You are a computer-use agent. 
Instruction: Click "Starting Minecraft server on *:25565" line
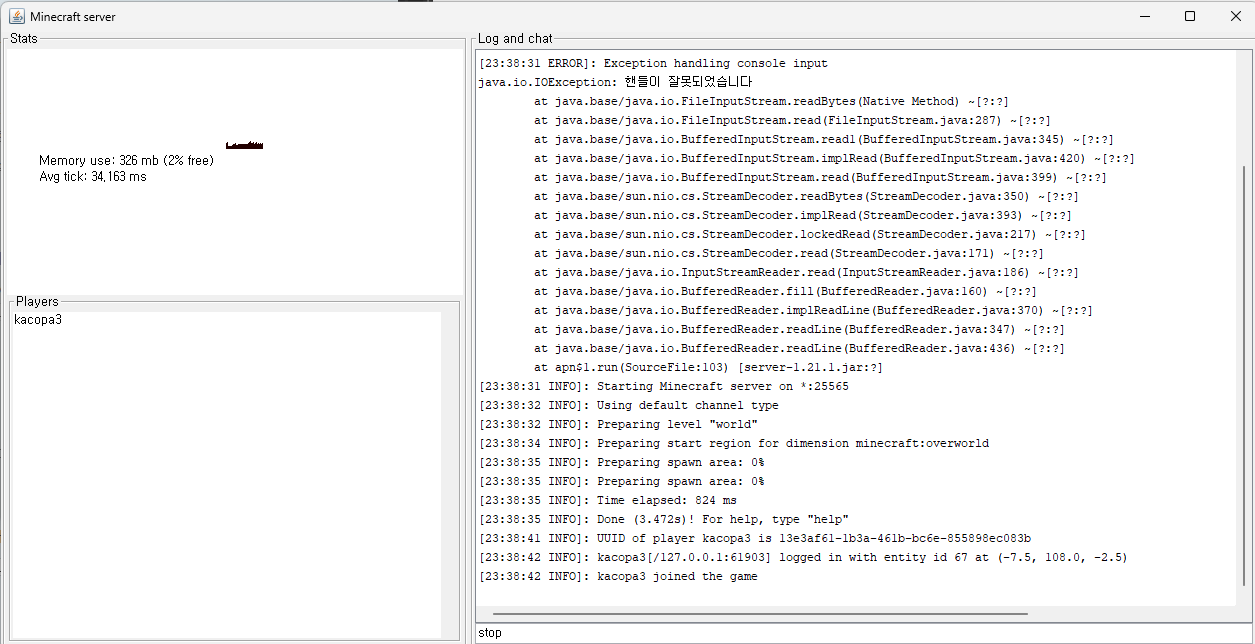click(x=663, y=386)
